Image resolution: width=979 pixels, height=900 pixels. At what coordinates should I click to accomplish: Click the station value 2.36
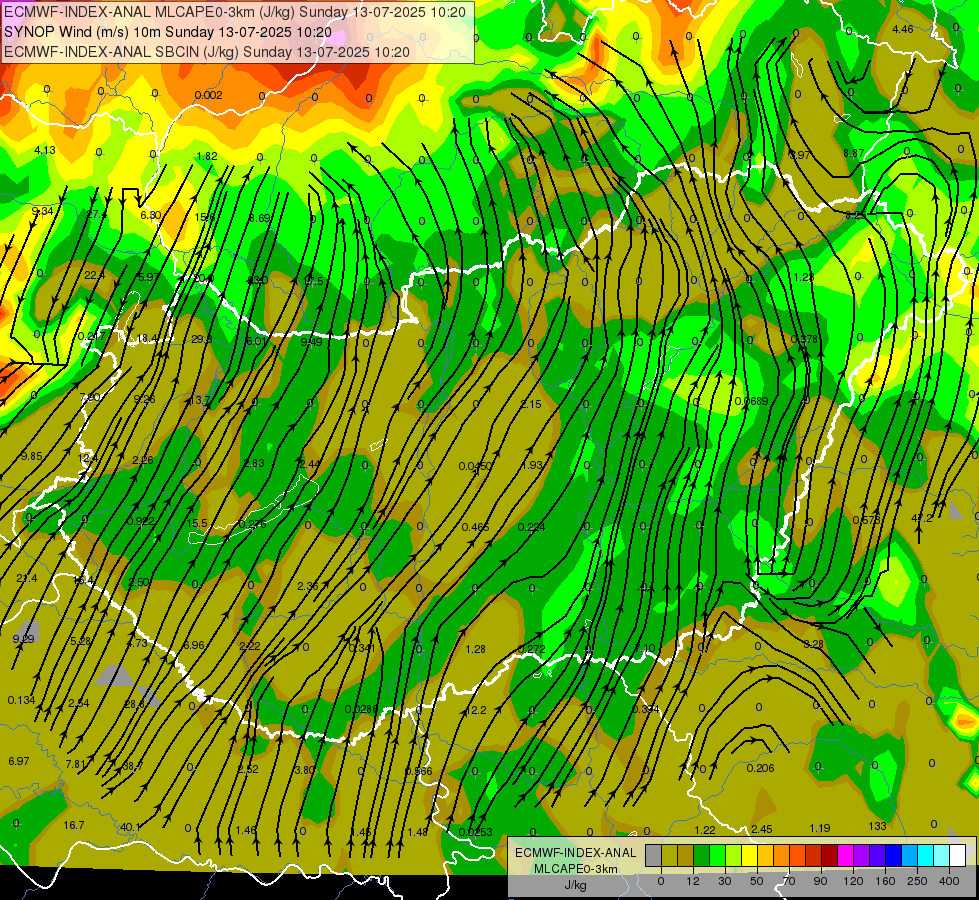(308, 586)
